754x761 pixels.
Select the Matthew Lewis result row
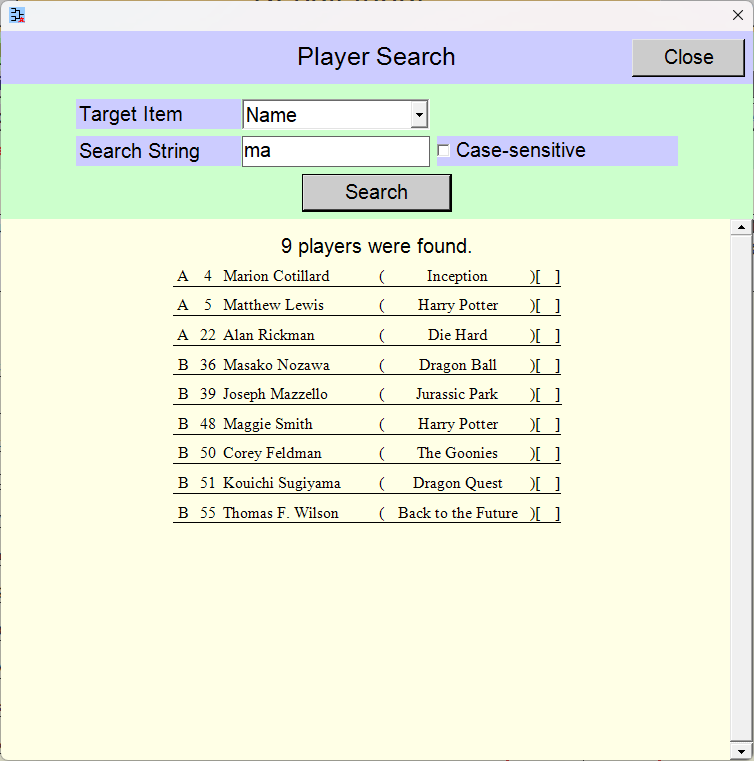(x=367, y=305)
